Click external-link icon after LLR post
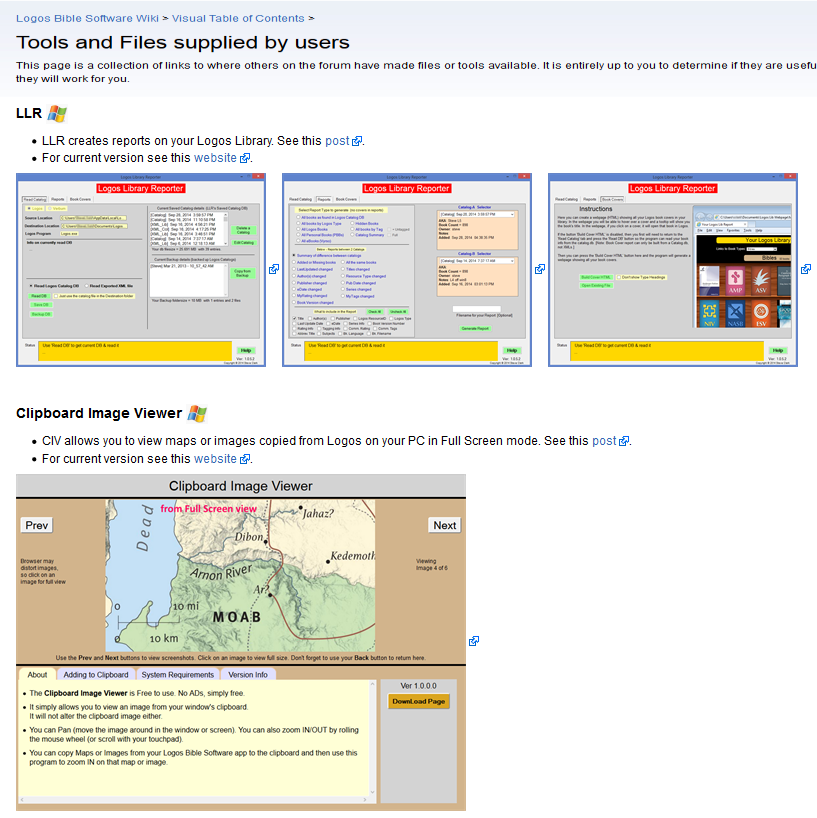 coord(357,141)
